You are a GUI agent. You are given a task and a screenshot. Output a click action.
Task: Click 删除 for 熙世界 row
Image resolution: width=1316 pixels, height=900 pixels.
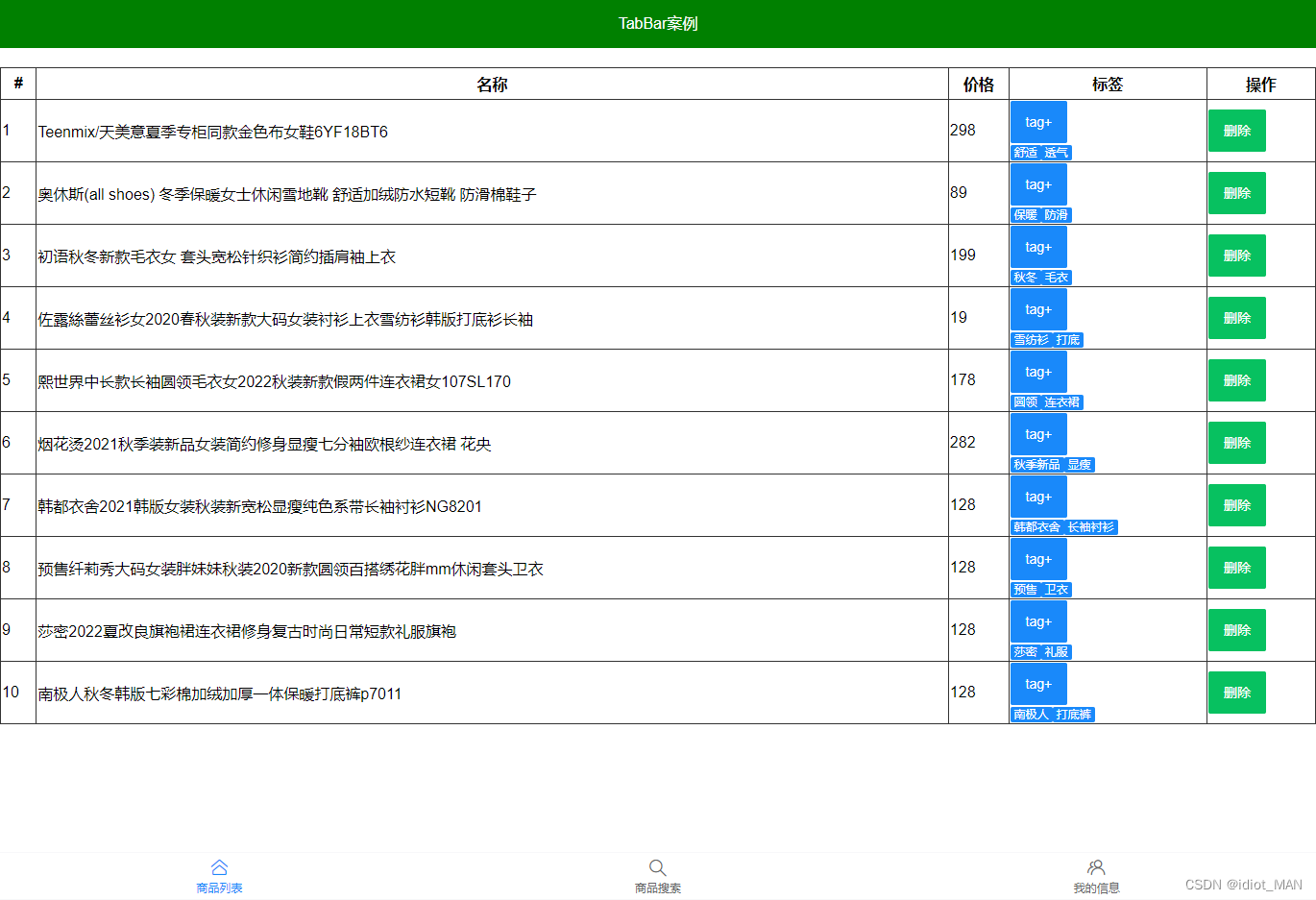coord(1236,380)
